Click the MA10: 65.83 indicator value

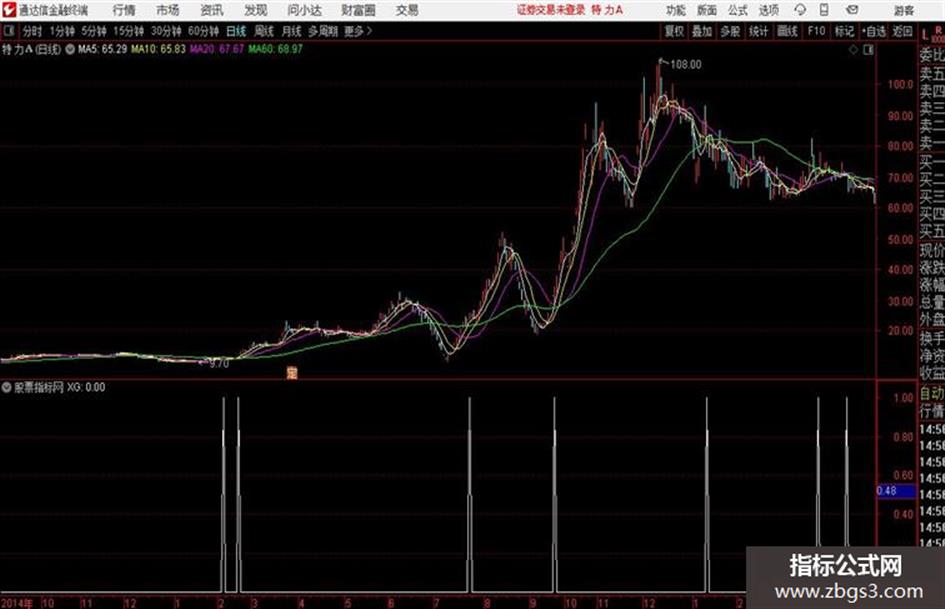pos(159,49)
